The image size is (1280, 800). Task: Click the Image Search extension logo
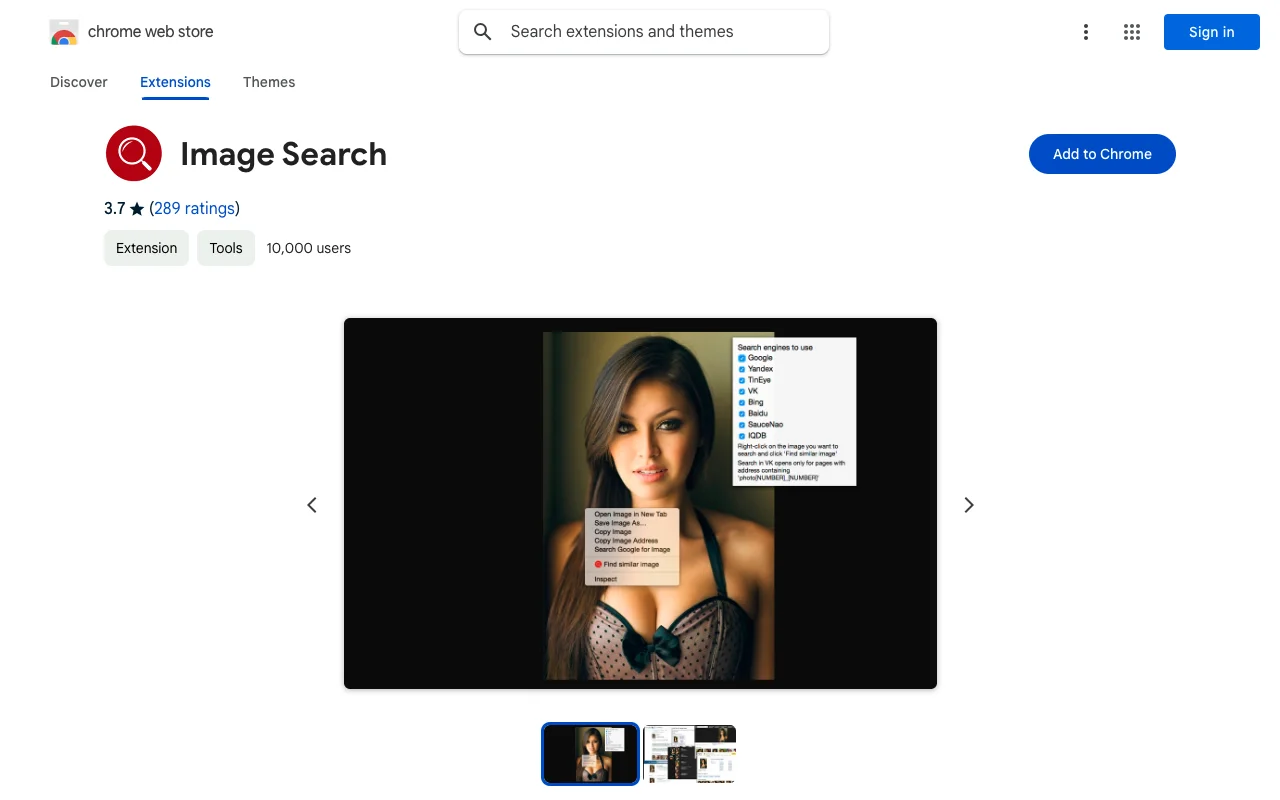(133, 153)
